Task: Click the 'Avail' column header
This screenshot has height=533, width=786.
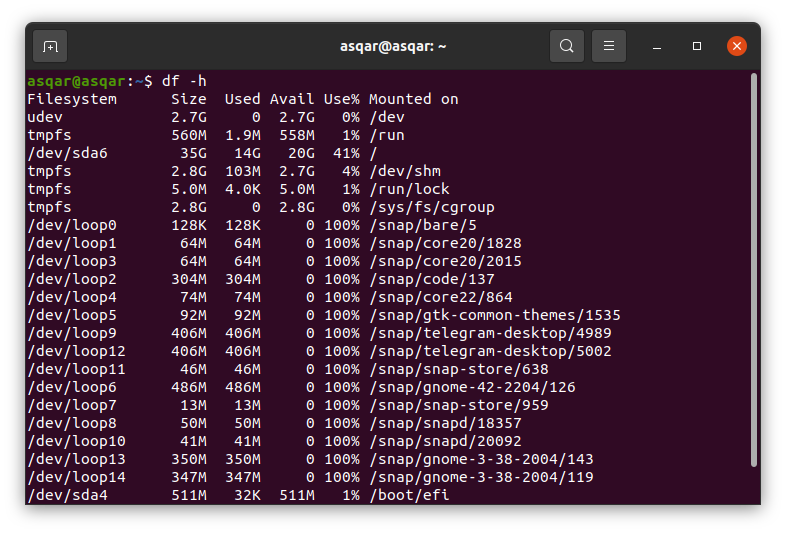Action: coord(292,99)
